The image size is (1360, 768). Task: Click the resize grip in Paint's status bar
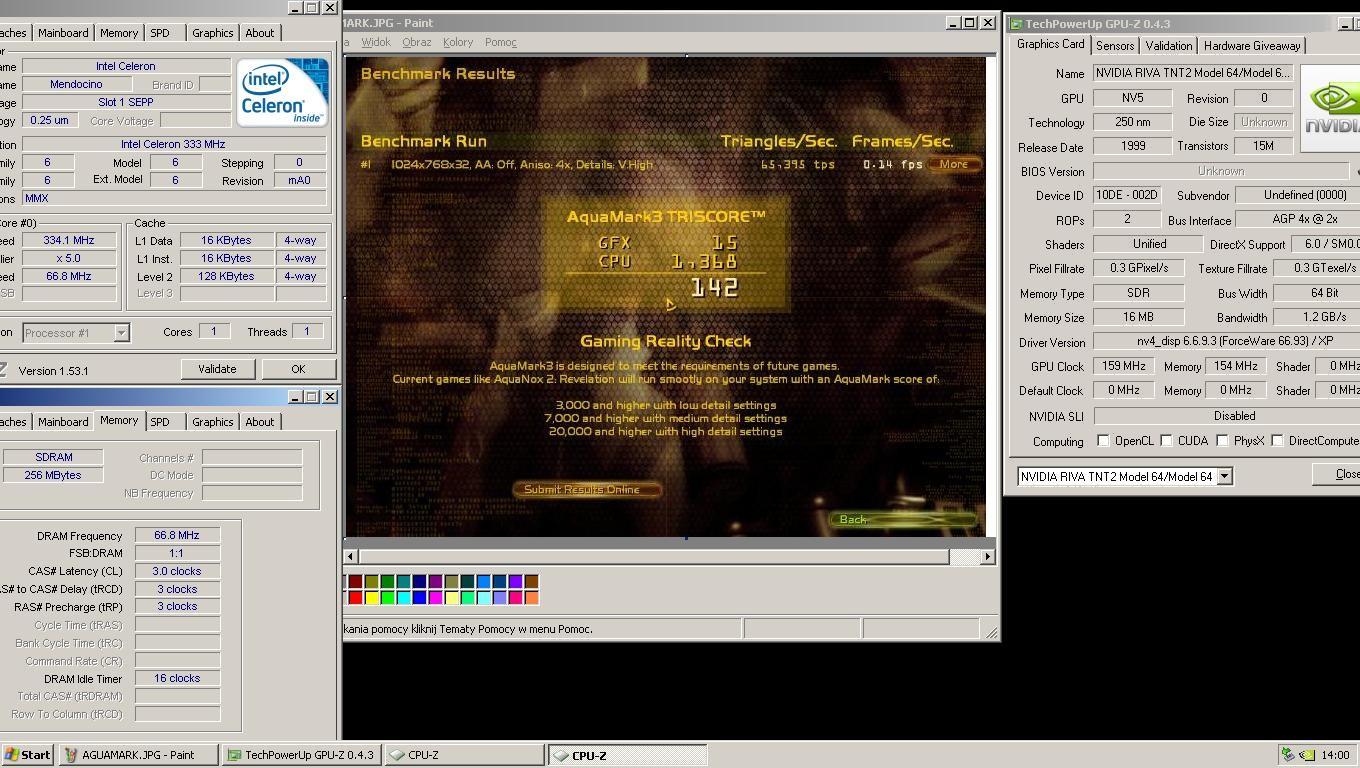pyautogui.click(x=991, y=632)
